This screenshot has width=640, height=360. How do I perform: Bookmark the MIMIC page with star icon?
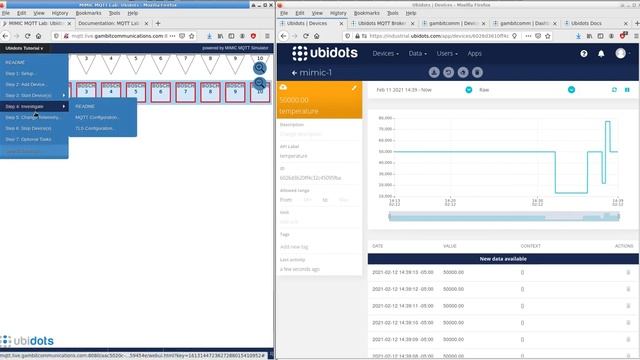(x=191, y=36)
